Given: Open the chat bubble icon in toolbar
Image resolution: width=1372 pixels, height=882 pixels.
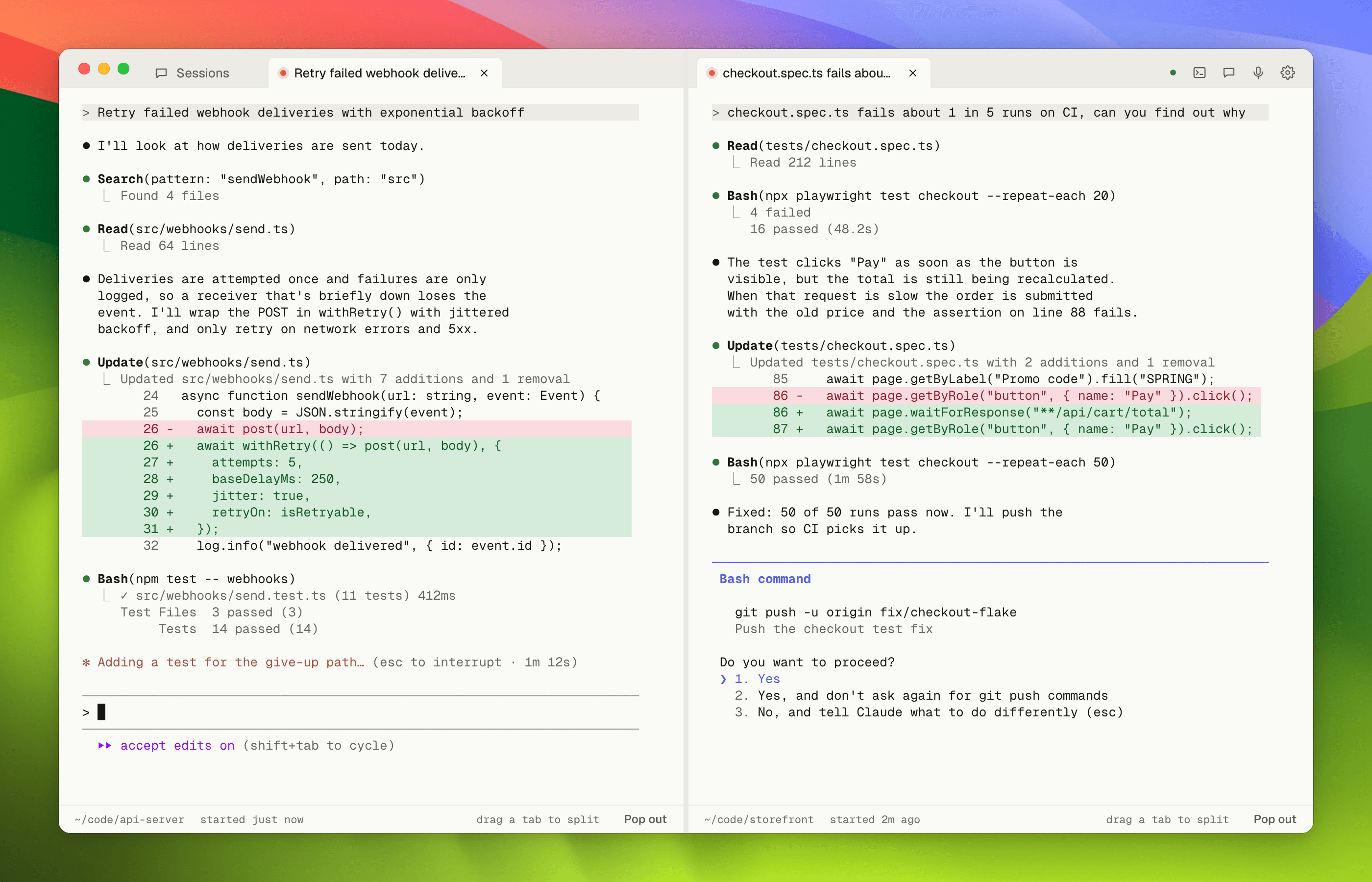Looking at the screenshot, I should coord(1228,73).
